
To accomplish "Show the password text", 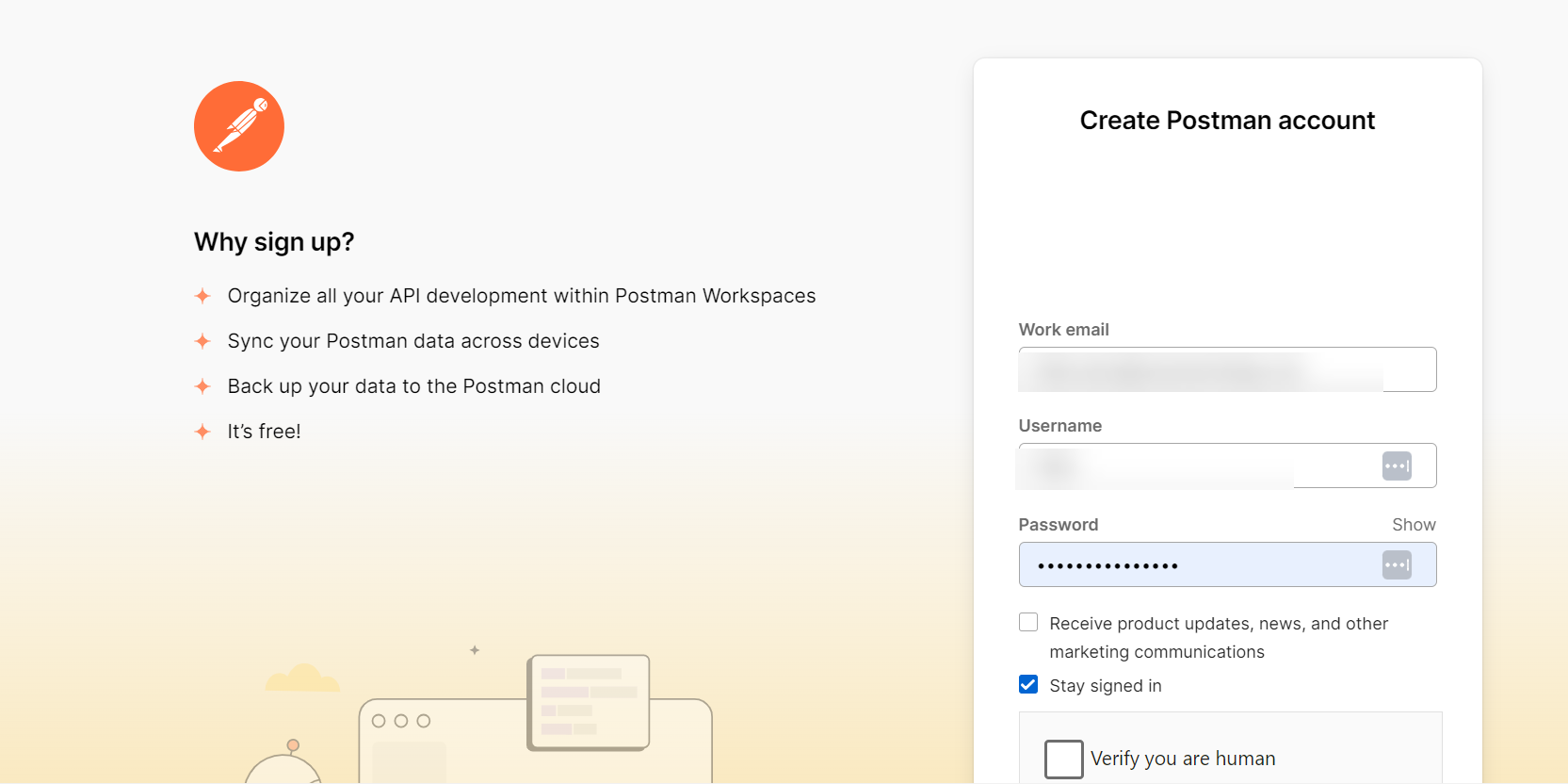I will pos(1414,525).
